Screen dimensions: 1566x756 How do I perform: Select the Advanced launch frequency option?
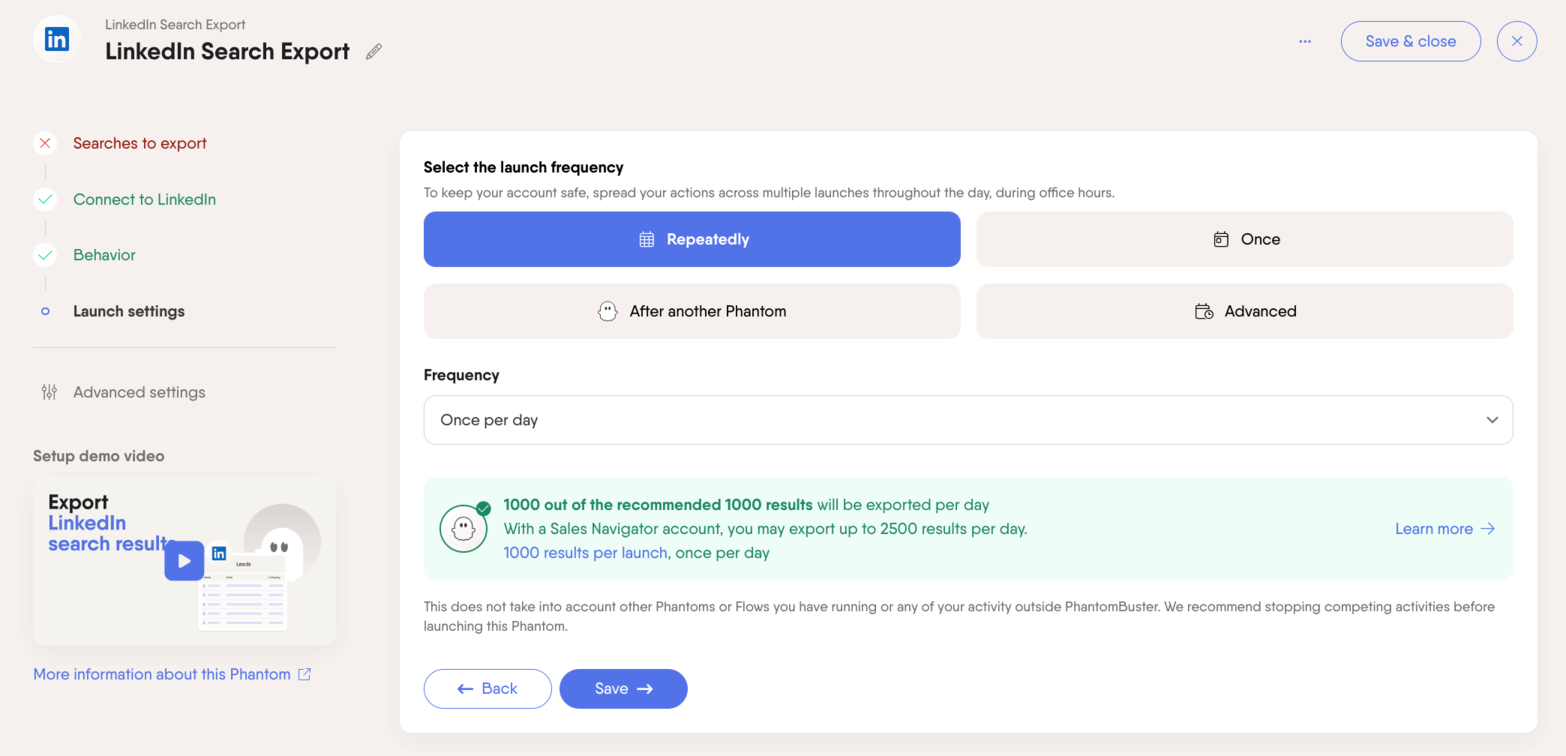tap(1244, 311)
